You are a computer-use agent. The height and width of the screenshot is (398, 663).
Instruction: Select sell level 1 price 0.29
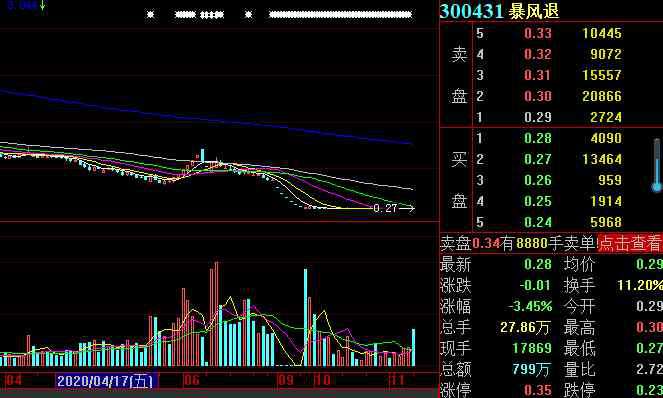click(x=537, y=117)
